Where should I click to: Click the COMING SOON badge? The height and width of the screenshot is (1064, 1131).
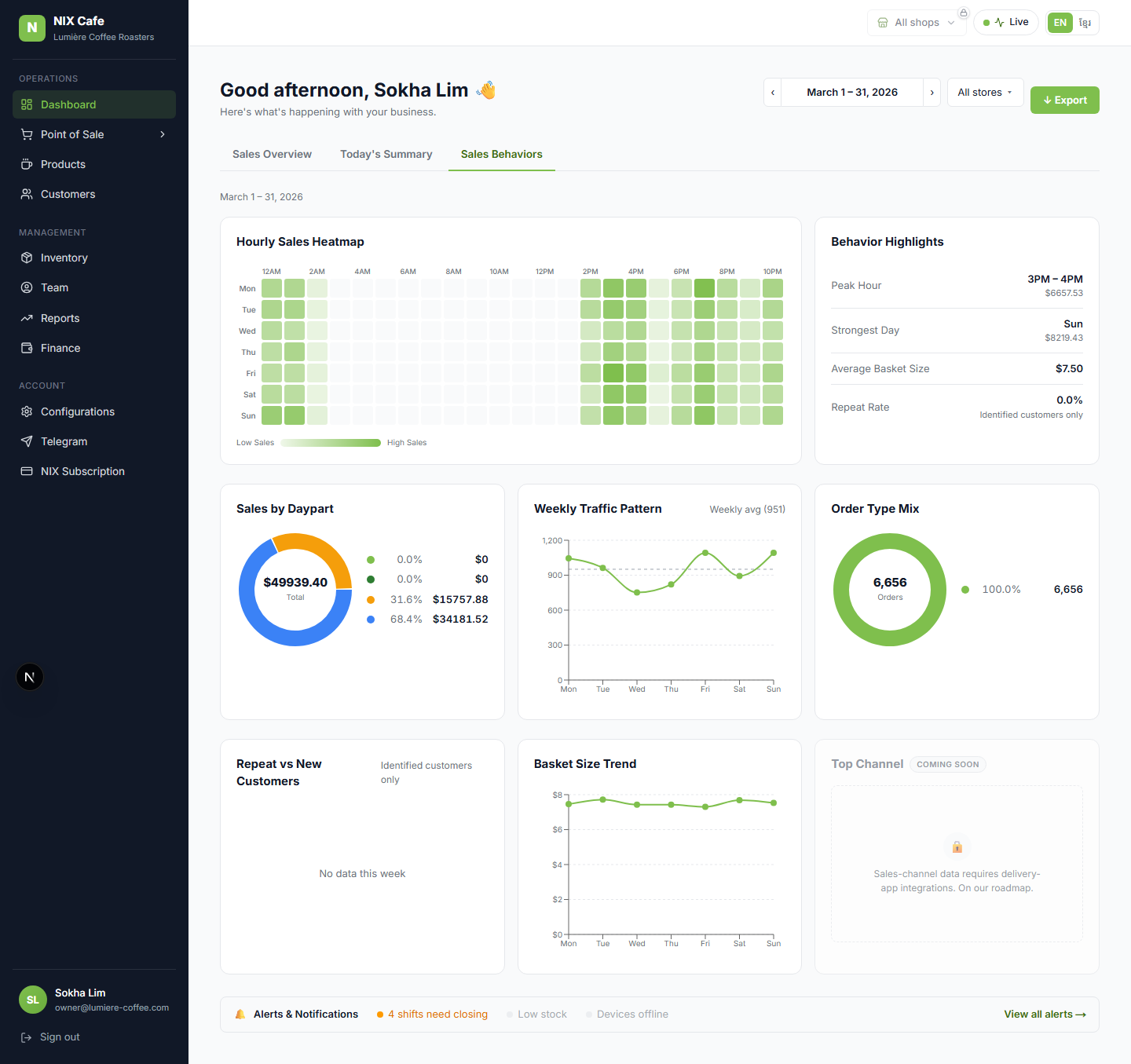pyautogui.click(x=948, y=764)
